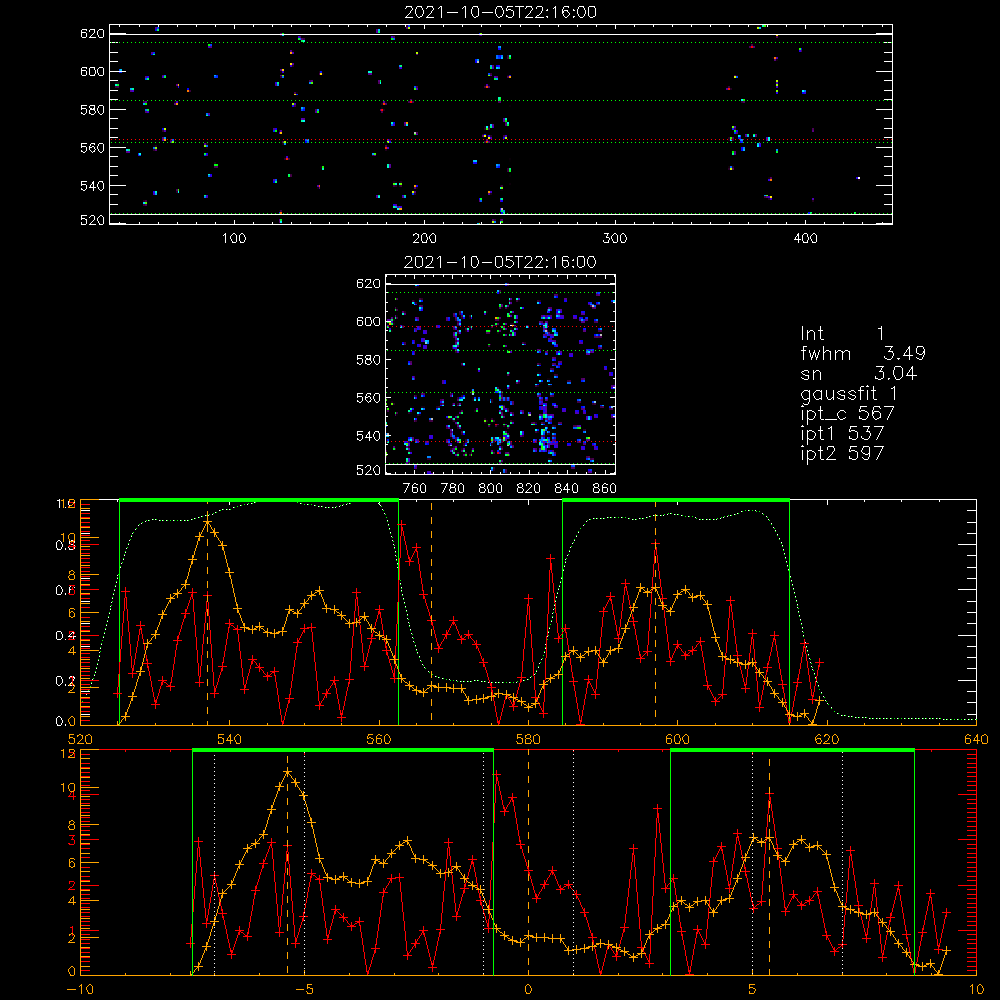This screenshot has width=1000, height=1000.
Task: Click y-axis label 580 of the top image
Action: 92,110
